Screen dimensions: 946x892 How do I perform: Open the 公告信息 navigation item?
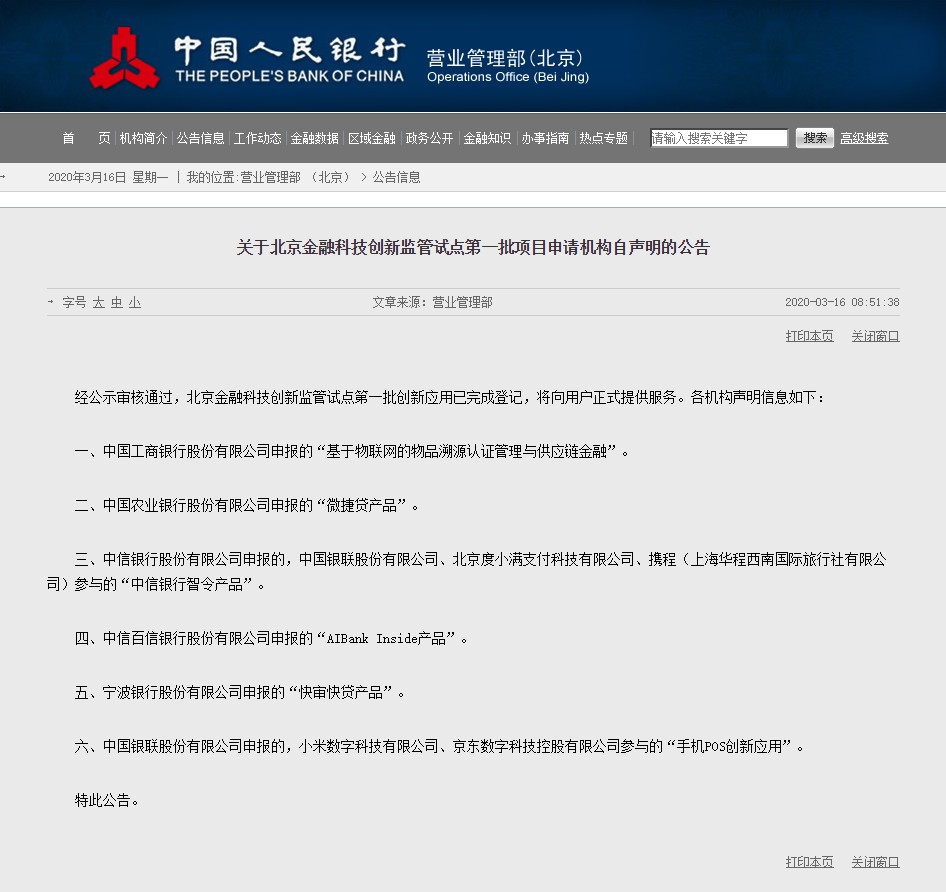pyautogui.click(x=200, y=138)
